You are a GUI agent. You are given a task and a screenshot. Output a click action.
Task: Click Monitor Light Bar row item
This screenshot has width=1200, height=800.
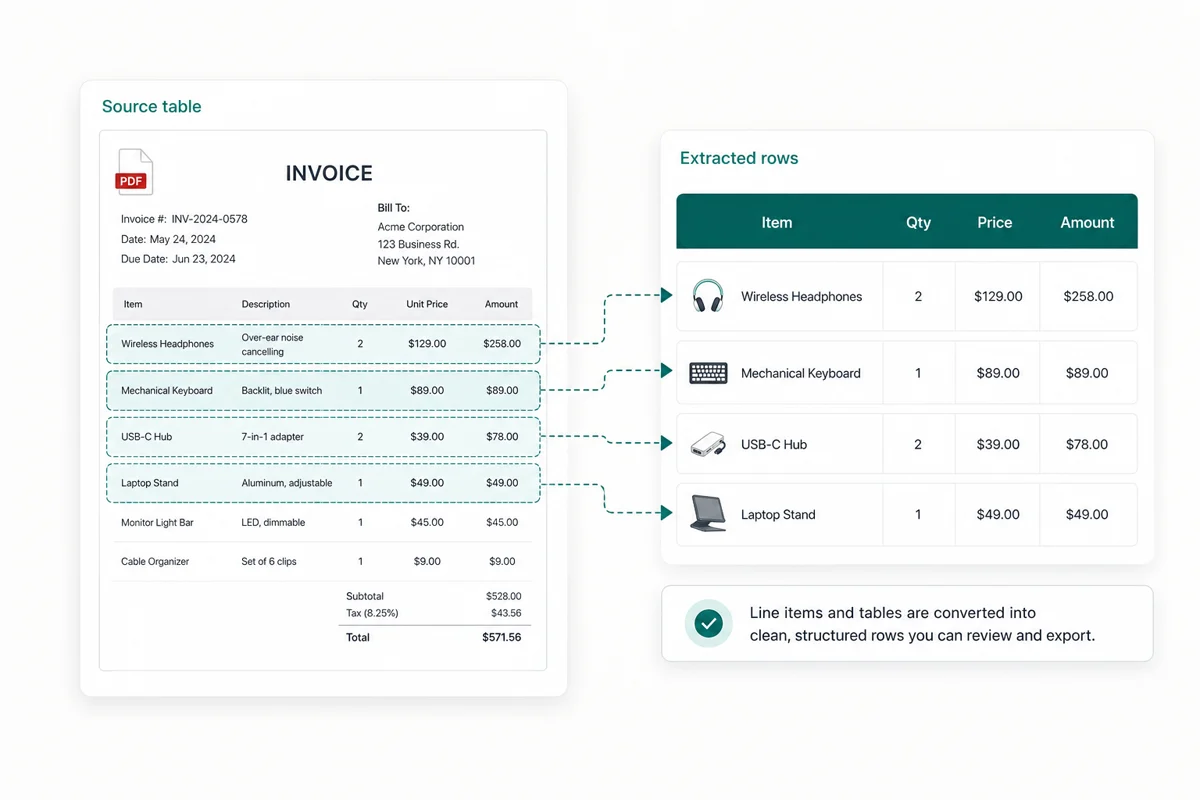[x=157, y=523]
